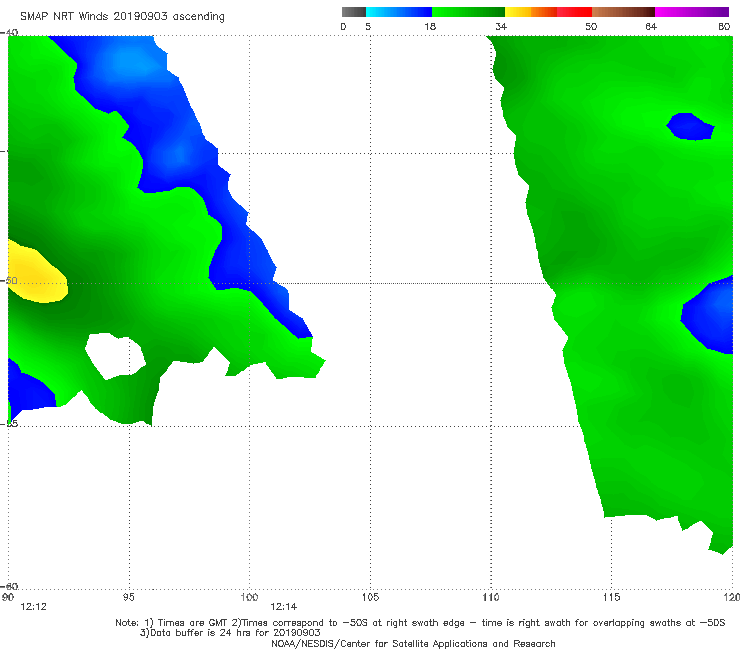
Task: Click the swath time label '12:12'
Action: (x=34, y=607)
